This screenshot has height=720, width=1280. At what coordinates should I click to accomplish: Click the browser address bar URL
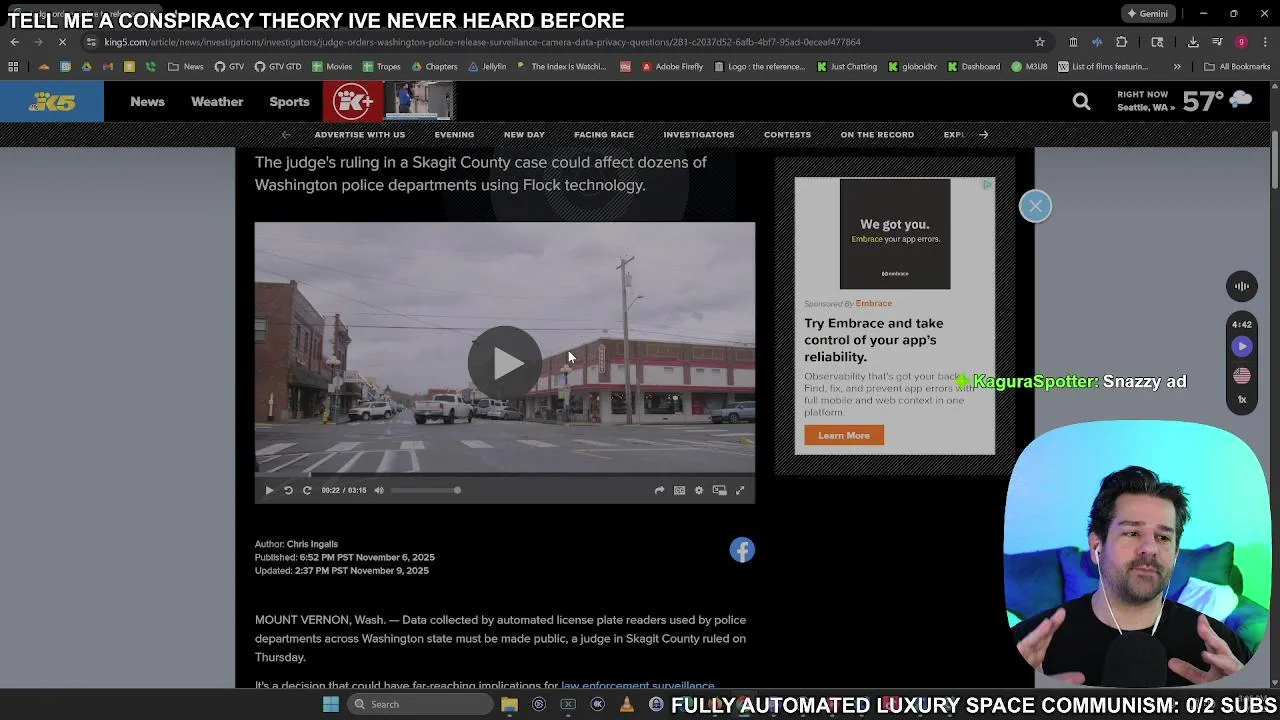[482, 42]
